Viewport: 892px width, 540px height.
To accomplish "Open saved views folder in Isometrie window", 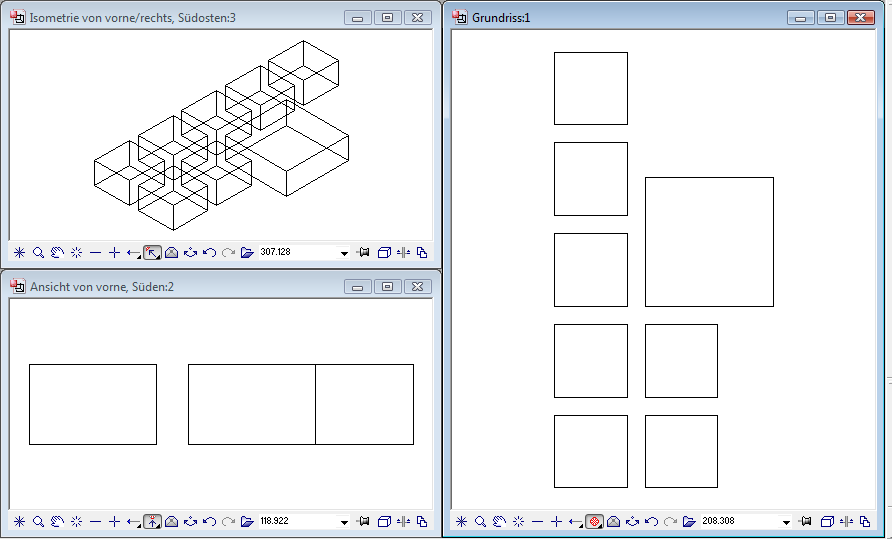I will (247, 253).
